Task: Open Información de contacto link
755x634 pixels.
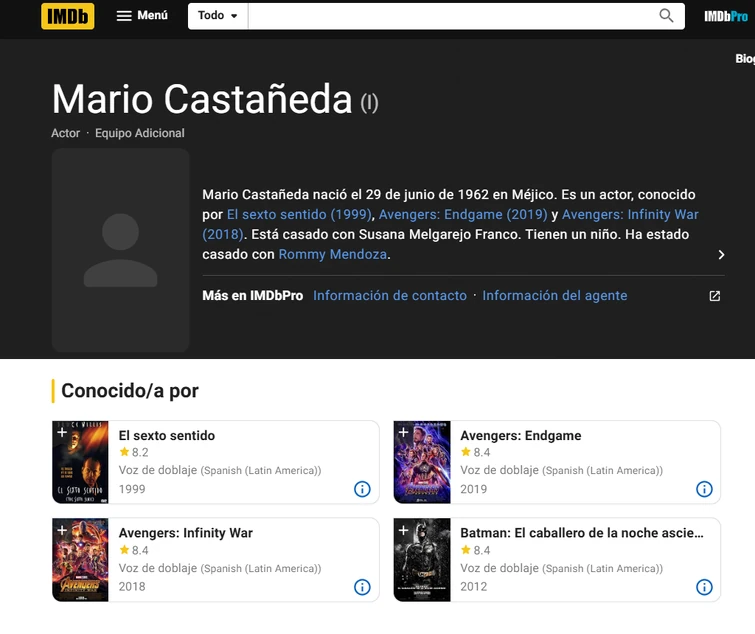Action: (390, 296)
